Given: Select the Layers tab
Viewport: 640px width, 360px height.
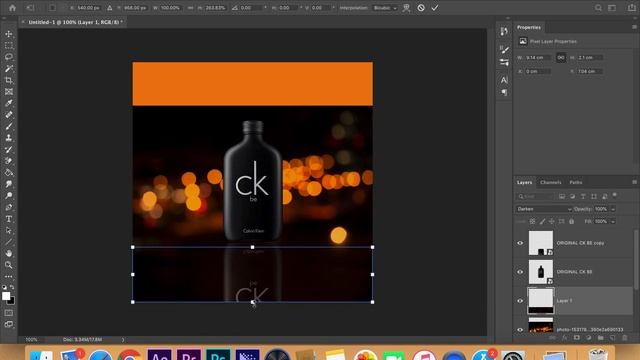Looking at the screenshot, I should click(524, 182).
